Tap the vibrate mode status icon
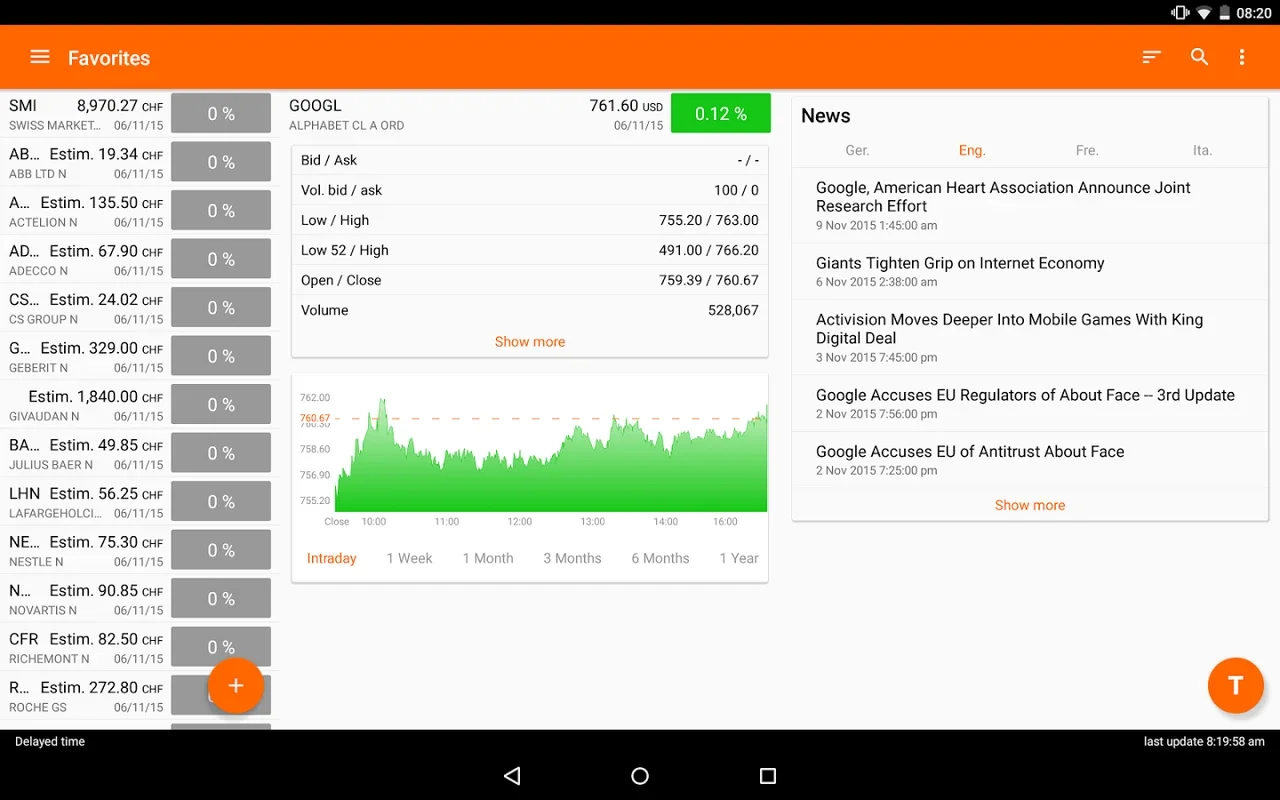The width and height of the screenshot is (1280, 800). tap(1180, 13)
